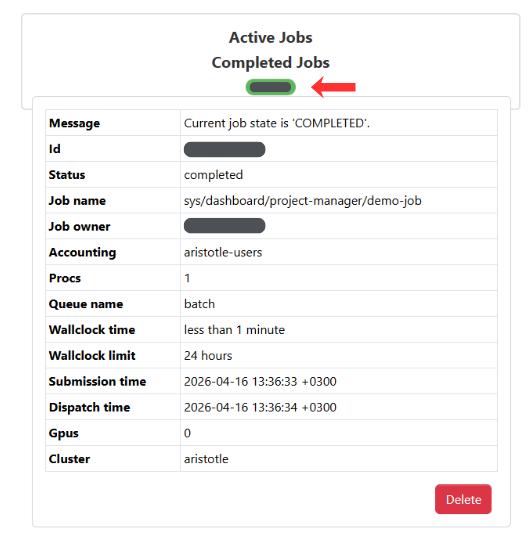This screenshot has height=547, width=530.
Task: Click the 'completed' status value
Action: [x=213, y=175]
